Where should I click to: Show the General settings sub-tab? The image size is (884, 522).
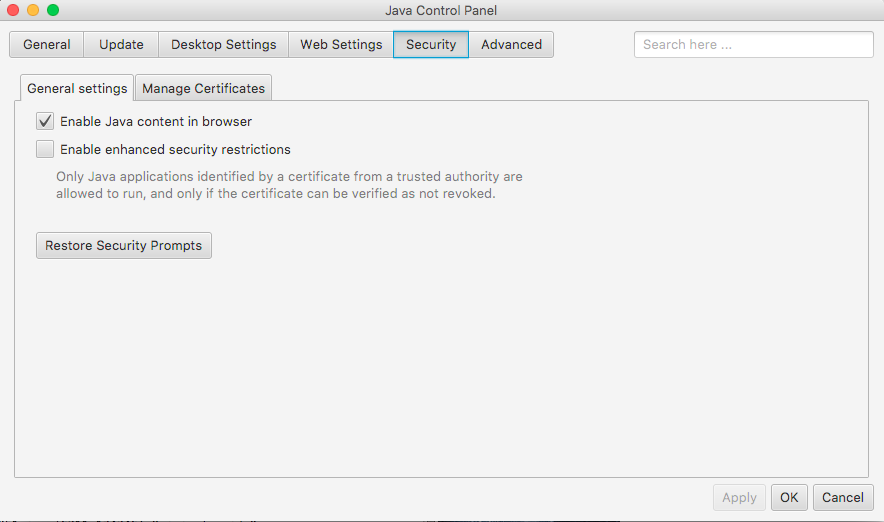tap(77, 88)
